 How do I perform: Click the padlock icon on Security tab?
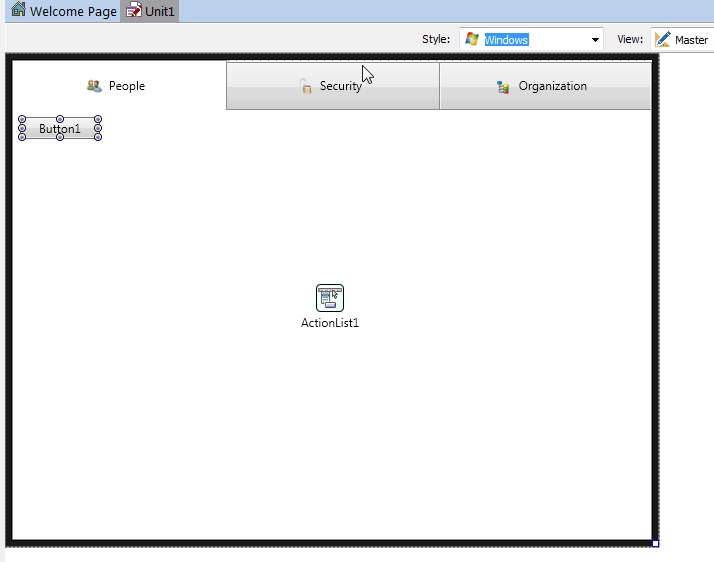click(306, 86)
